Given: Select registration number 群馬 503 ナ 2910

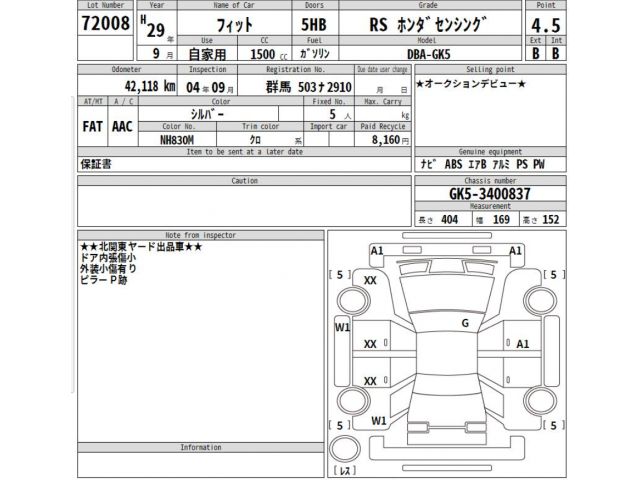Looking at the screenshot, I should (x=309, y=87).
